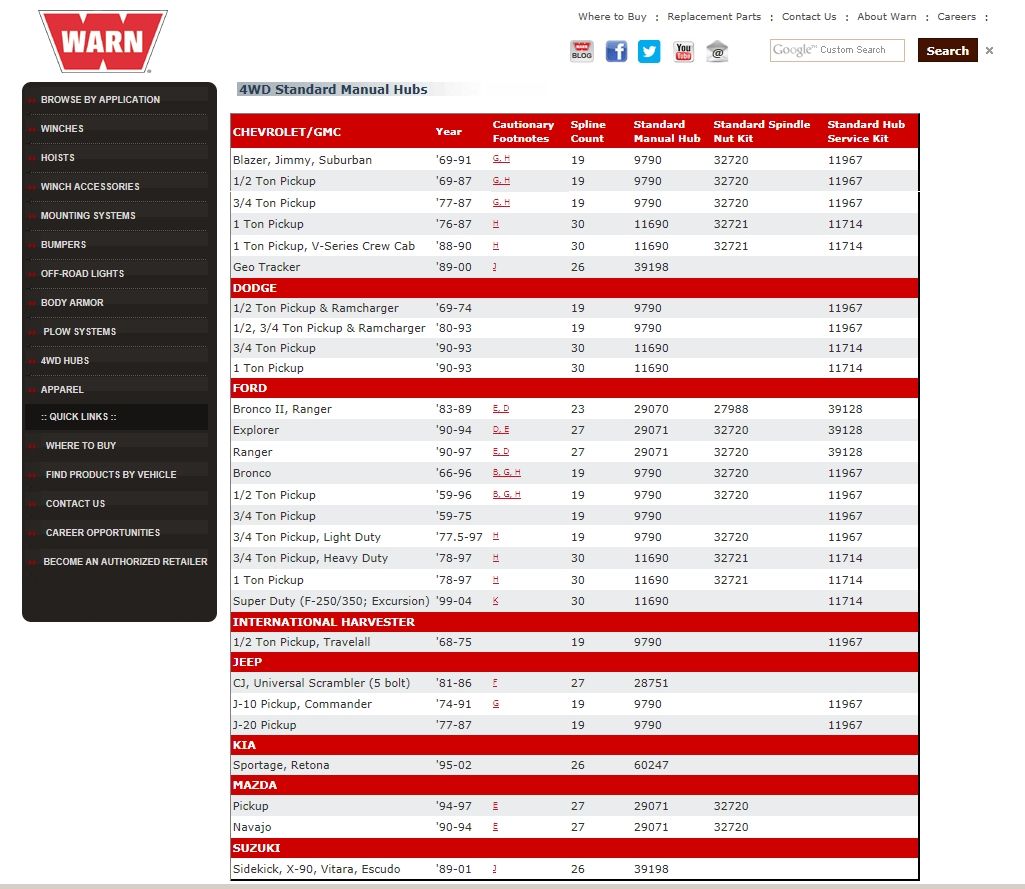
Task: Click footnote F for CJ, Universal Scrambler
Action: click(495, 682)
